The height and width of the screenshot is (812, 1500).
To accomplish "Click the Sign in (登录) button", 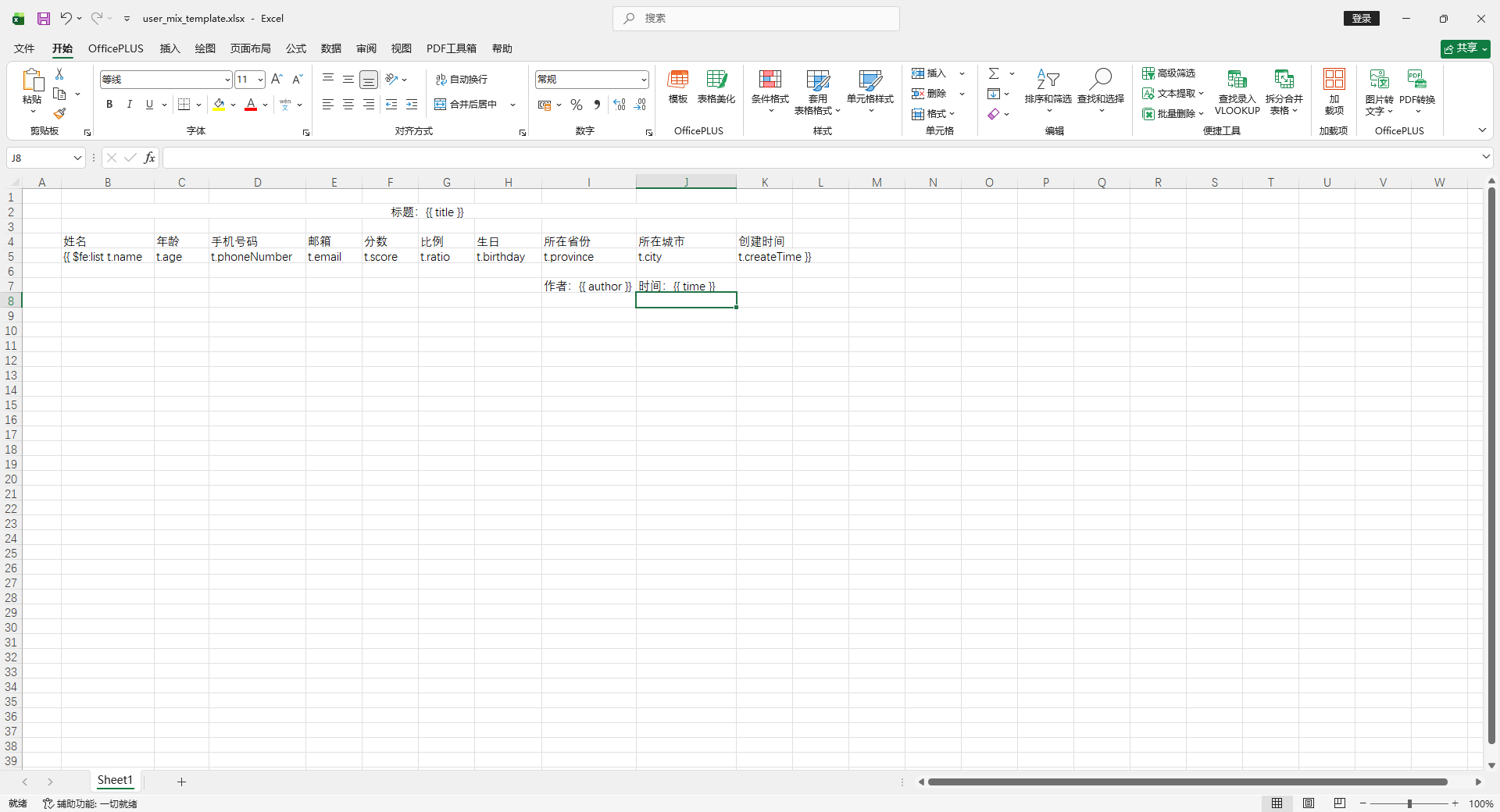I will tap(1361, 19).
